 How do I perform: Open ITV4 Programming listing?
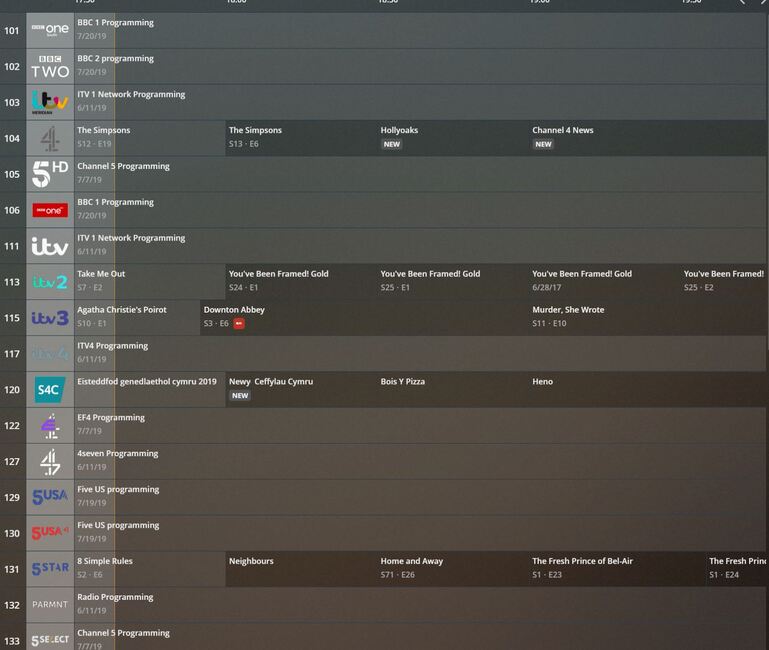(x=420, y=354)
